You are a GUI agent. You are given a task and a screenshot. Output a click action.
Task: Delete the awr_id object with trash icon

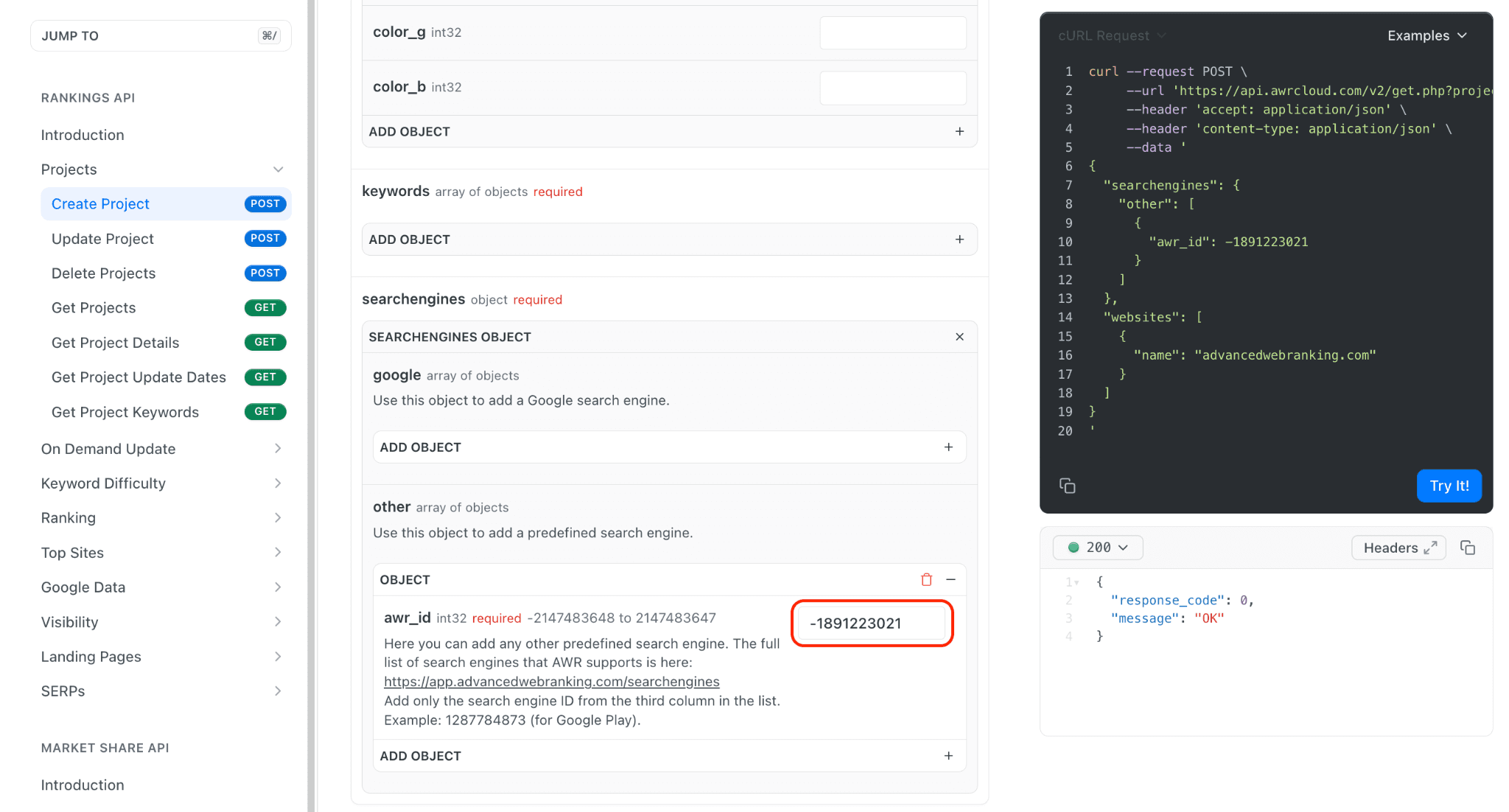pos(926,580)
